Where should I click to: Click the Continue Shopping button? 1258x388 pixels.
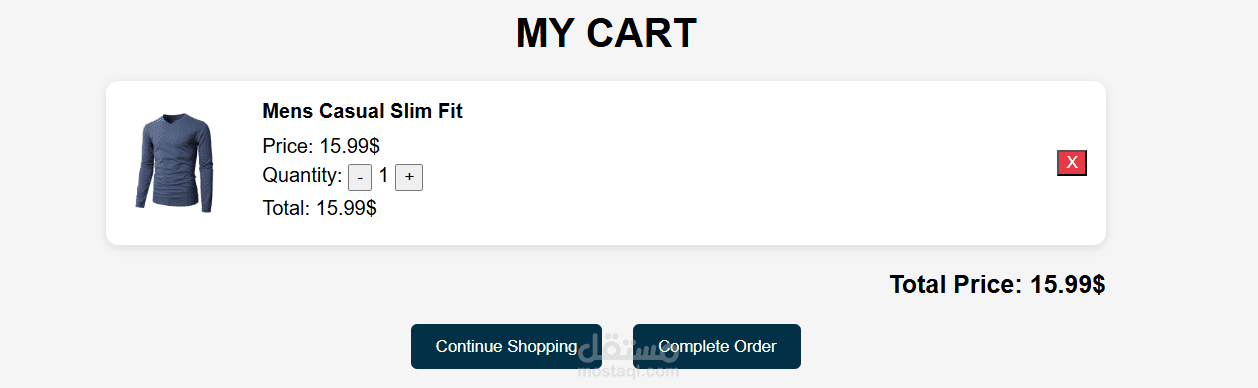506,346
